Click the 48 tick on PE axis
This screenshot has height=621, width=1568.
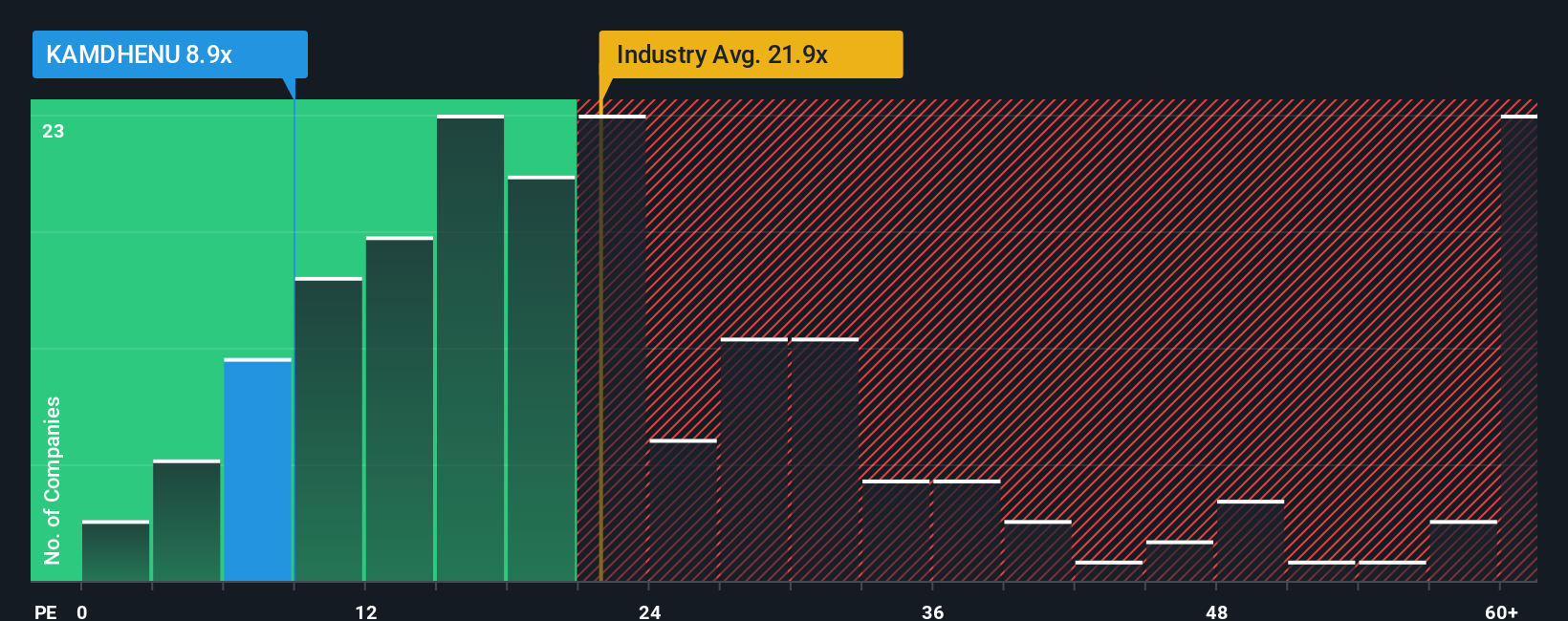(x=1216, y=611)
